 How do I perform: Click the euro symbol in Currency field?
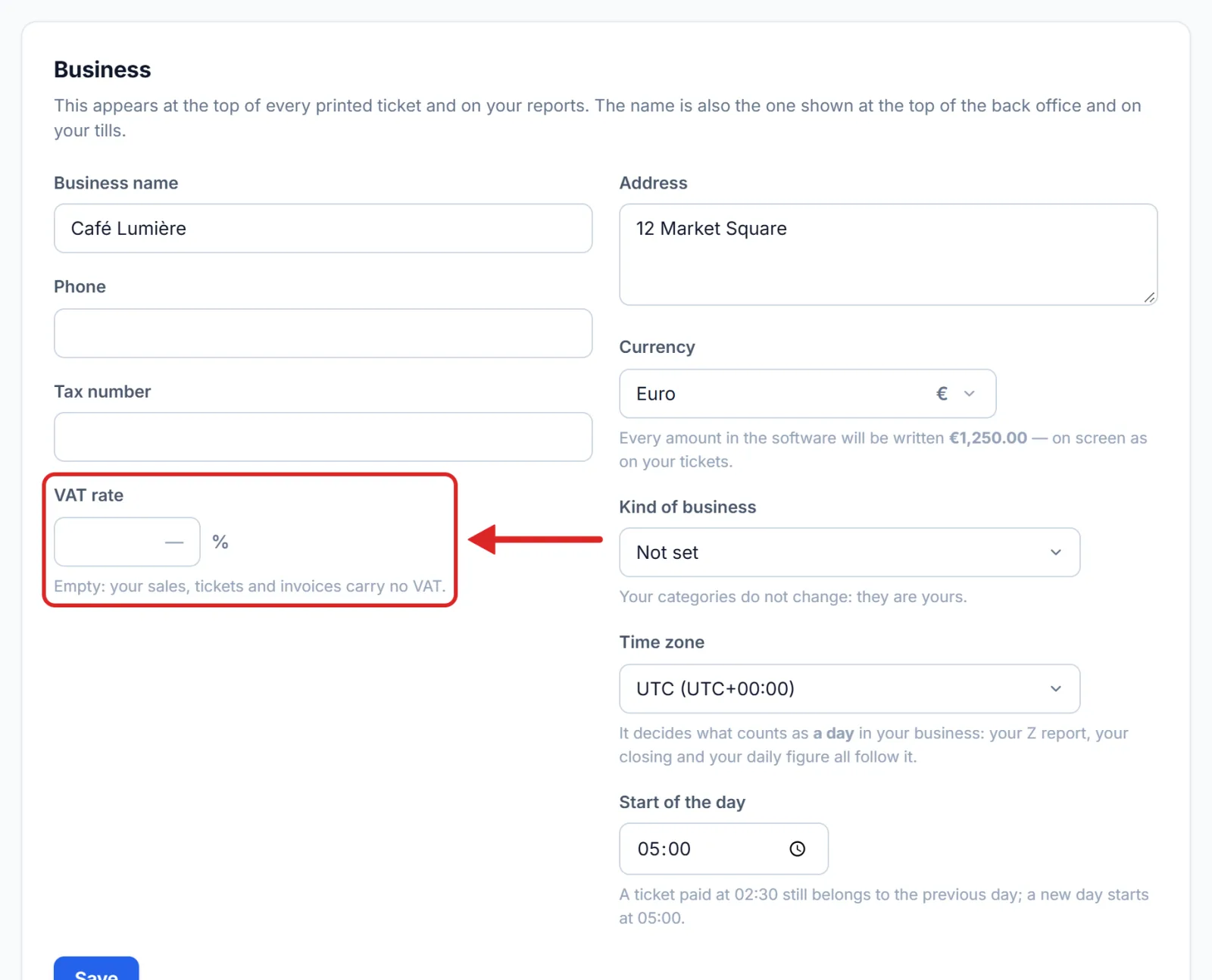pos(942,394)
